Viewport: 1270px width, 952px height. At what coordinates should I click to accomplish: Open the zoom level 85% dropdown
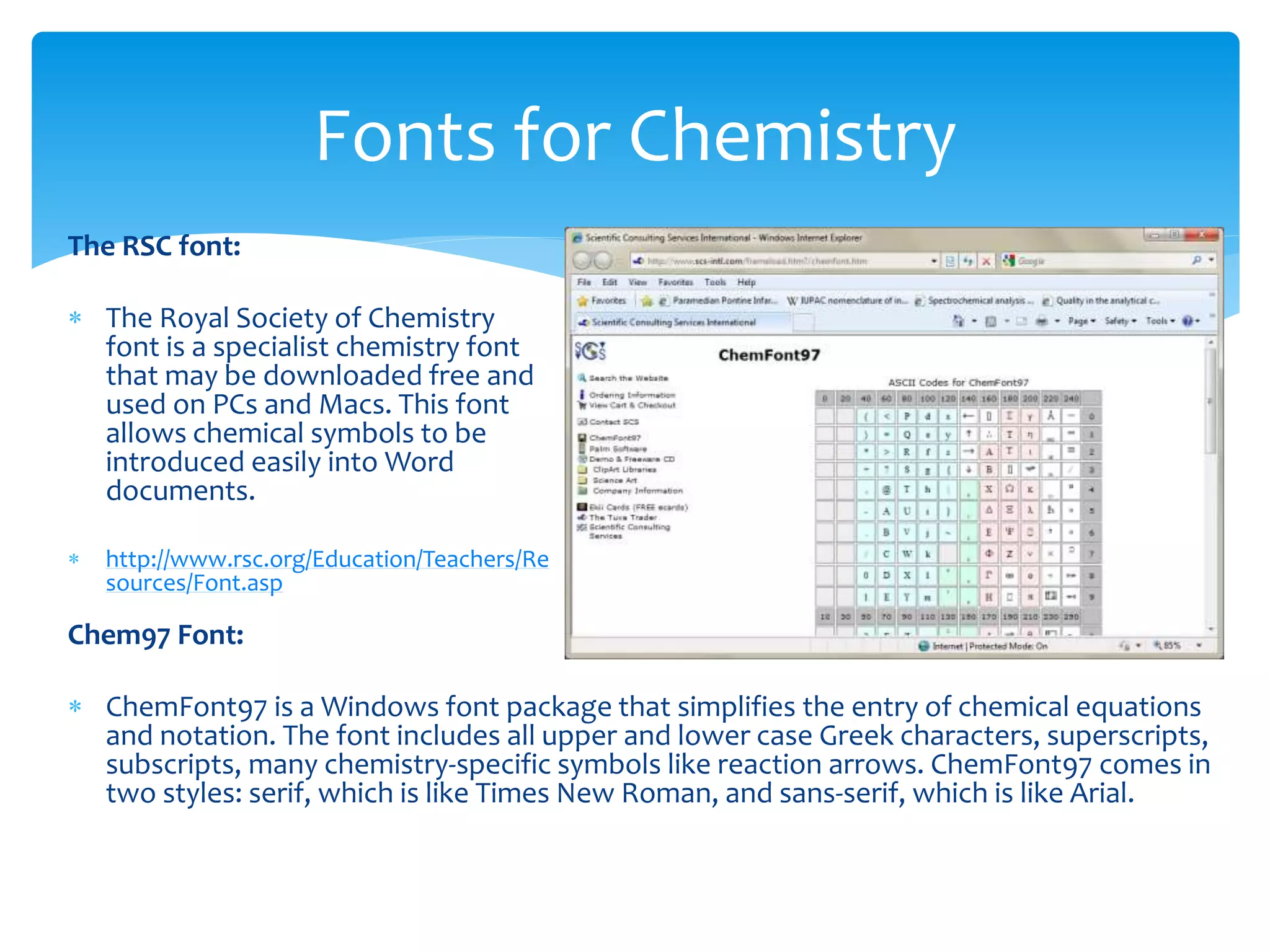[x=1199, y=646]
